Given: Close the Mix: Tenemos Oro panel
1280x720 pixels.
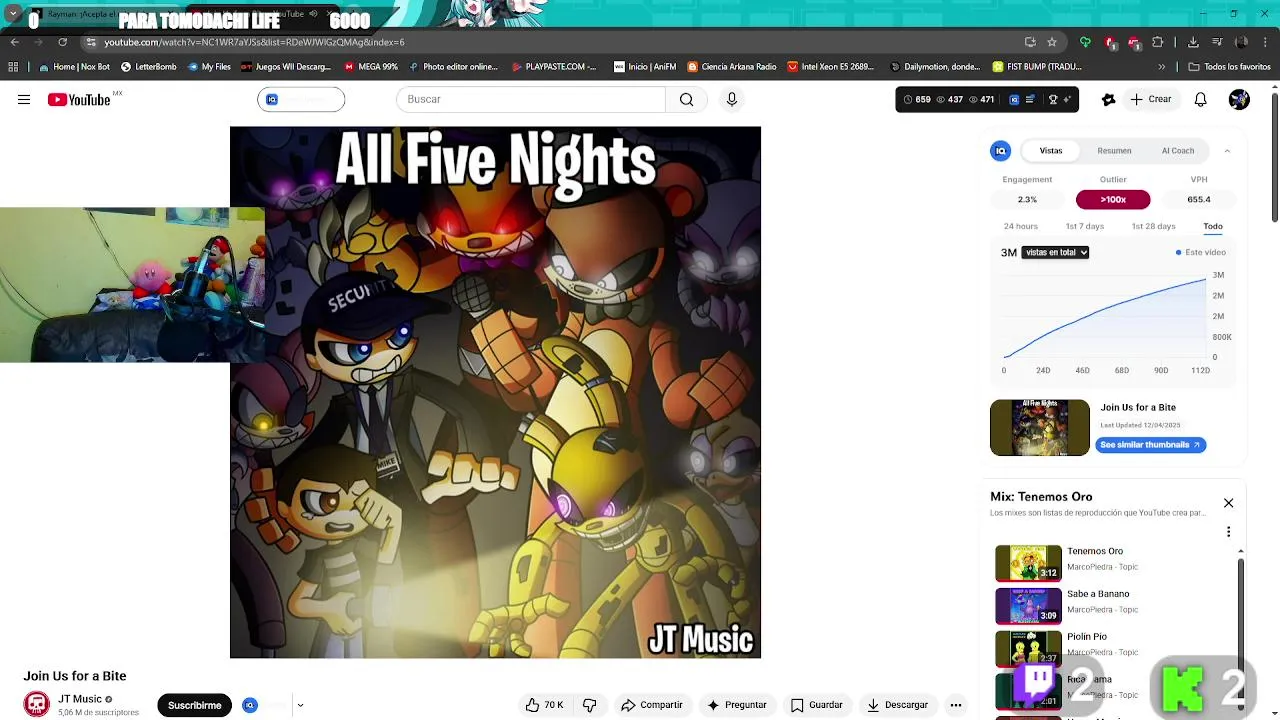Looking at the screenshot, I should coord(1229,503).
